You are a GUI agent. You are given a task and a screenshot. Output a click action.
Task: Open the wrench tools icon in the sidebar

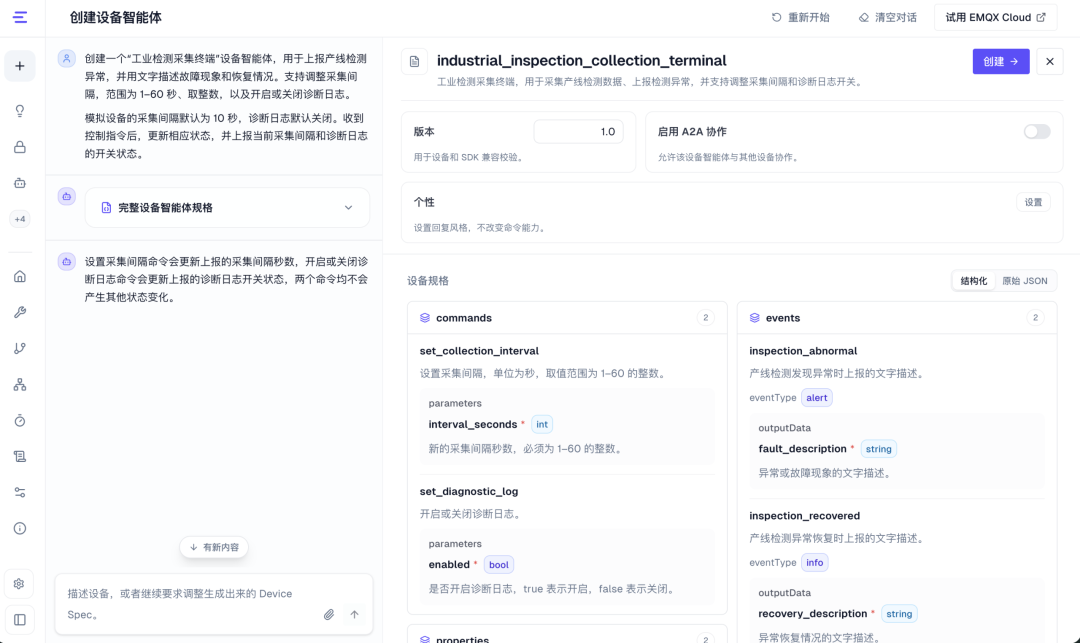pos(20,313)
